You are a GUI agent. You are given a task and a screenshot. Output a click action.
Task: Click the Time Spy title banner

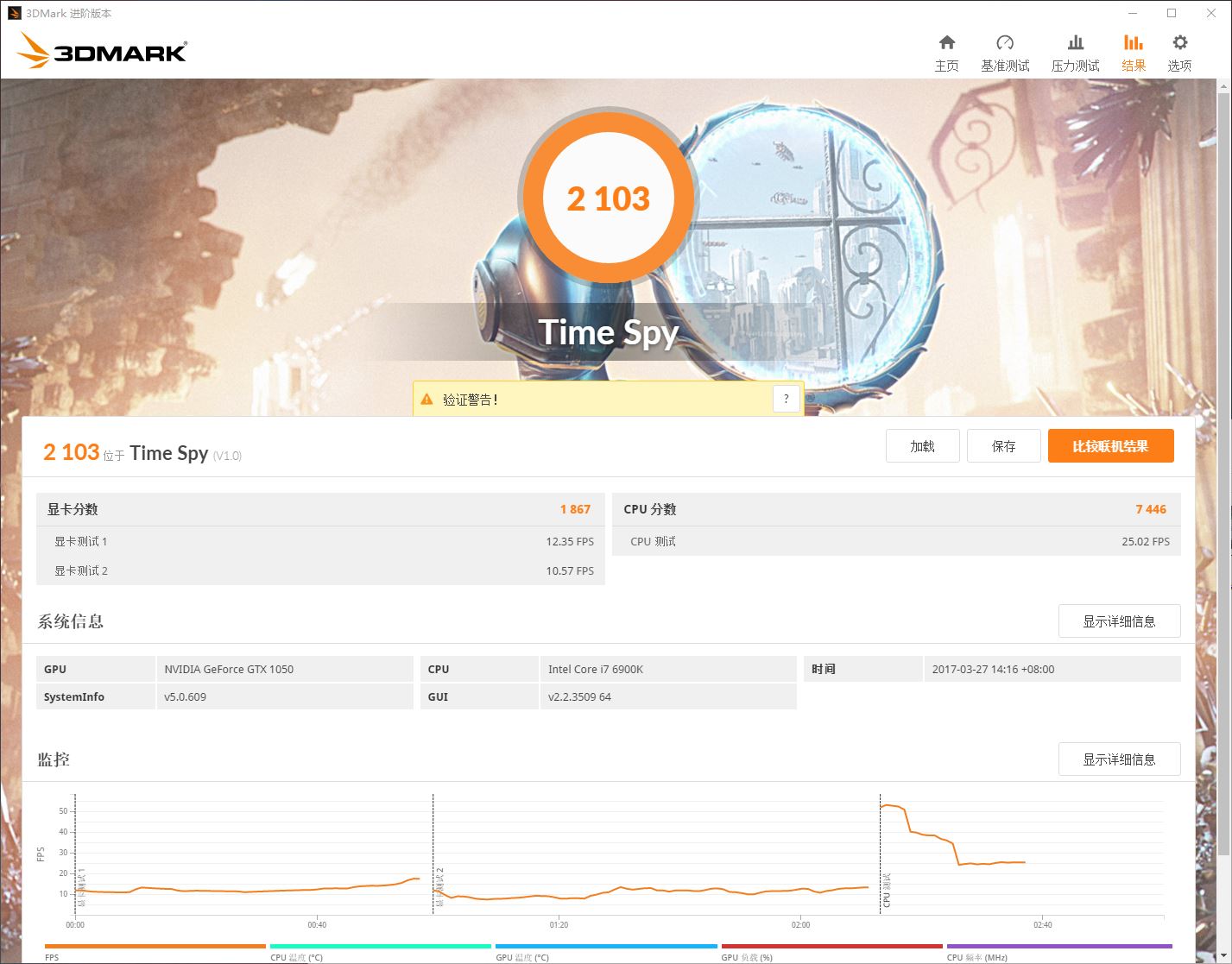609,332
